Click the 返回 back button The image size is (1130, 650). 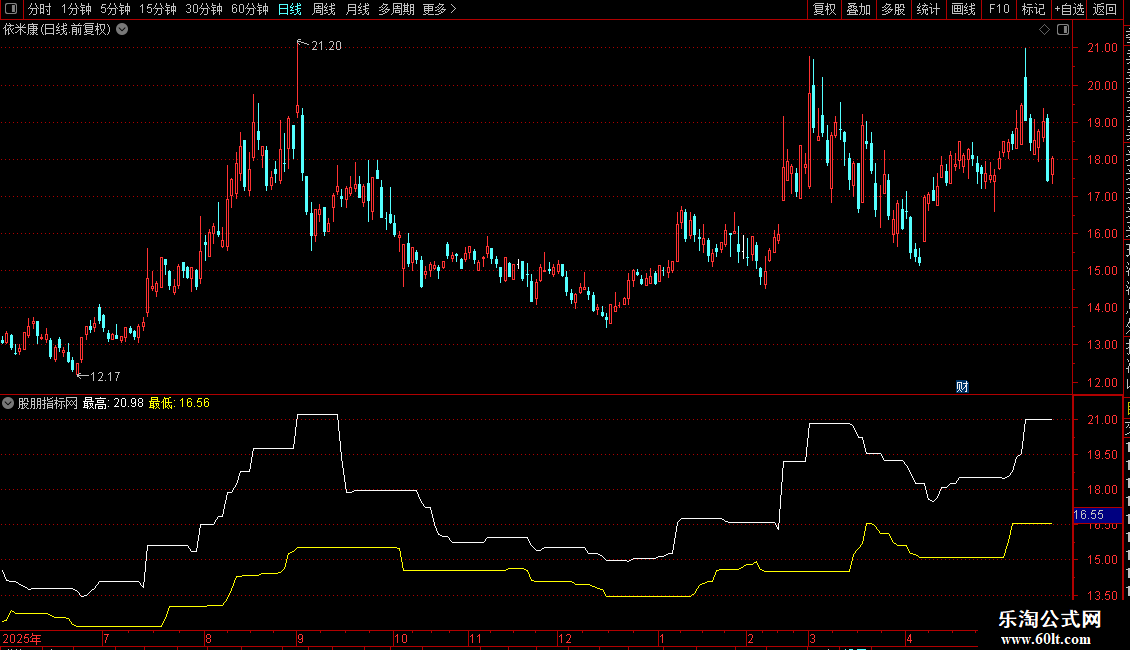[x=1105, y=9]
